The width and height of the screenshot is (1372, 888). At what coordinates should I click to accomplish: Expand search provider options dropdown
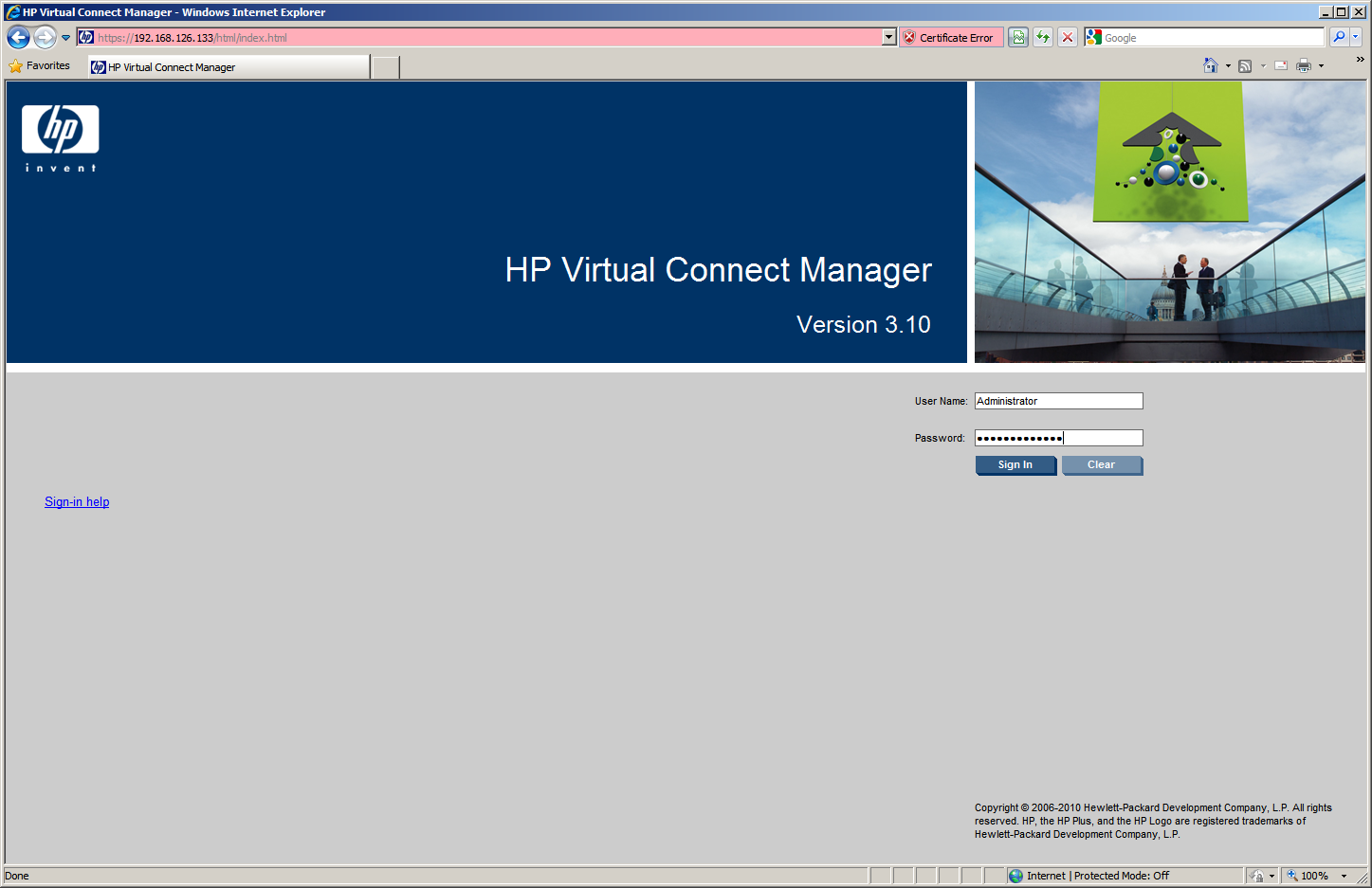(x=1356, y=37)
